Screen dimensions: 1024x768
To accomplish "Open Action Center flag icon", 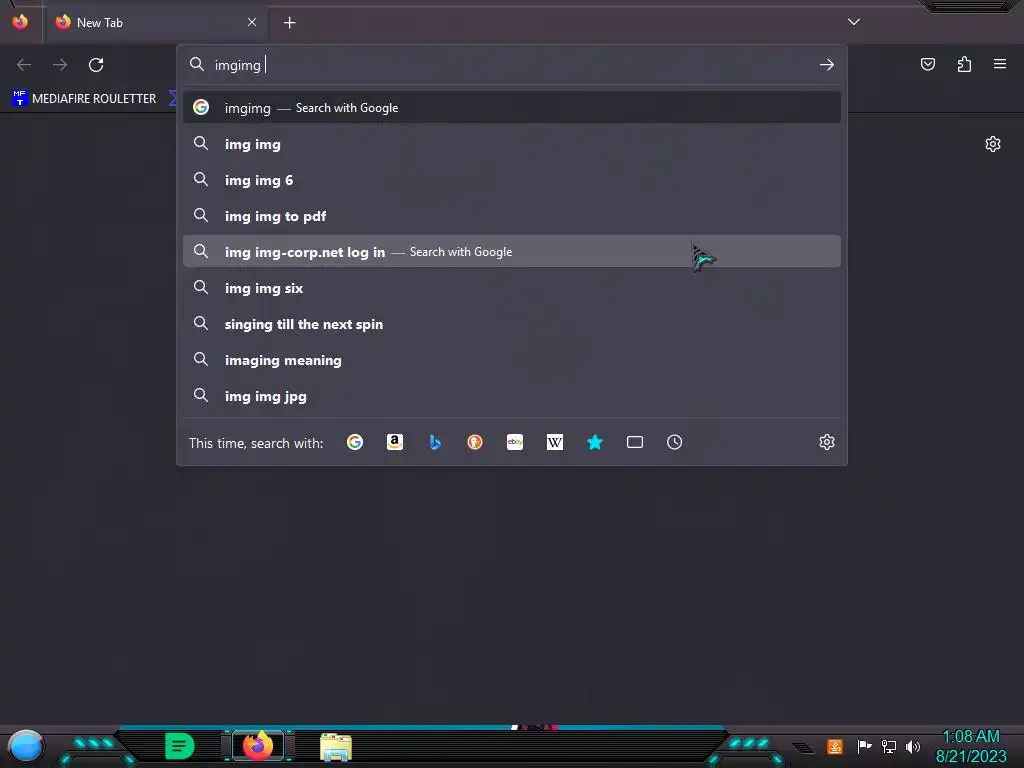I will (864, 746).
